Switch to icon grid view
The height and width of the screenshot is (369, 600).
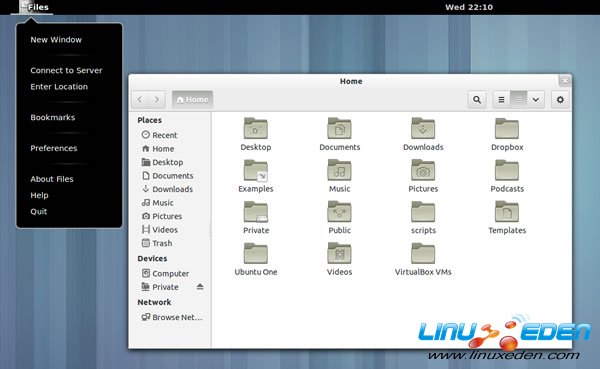click(518, 100)
